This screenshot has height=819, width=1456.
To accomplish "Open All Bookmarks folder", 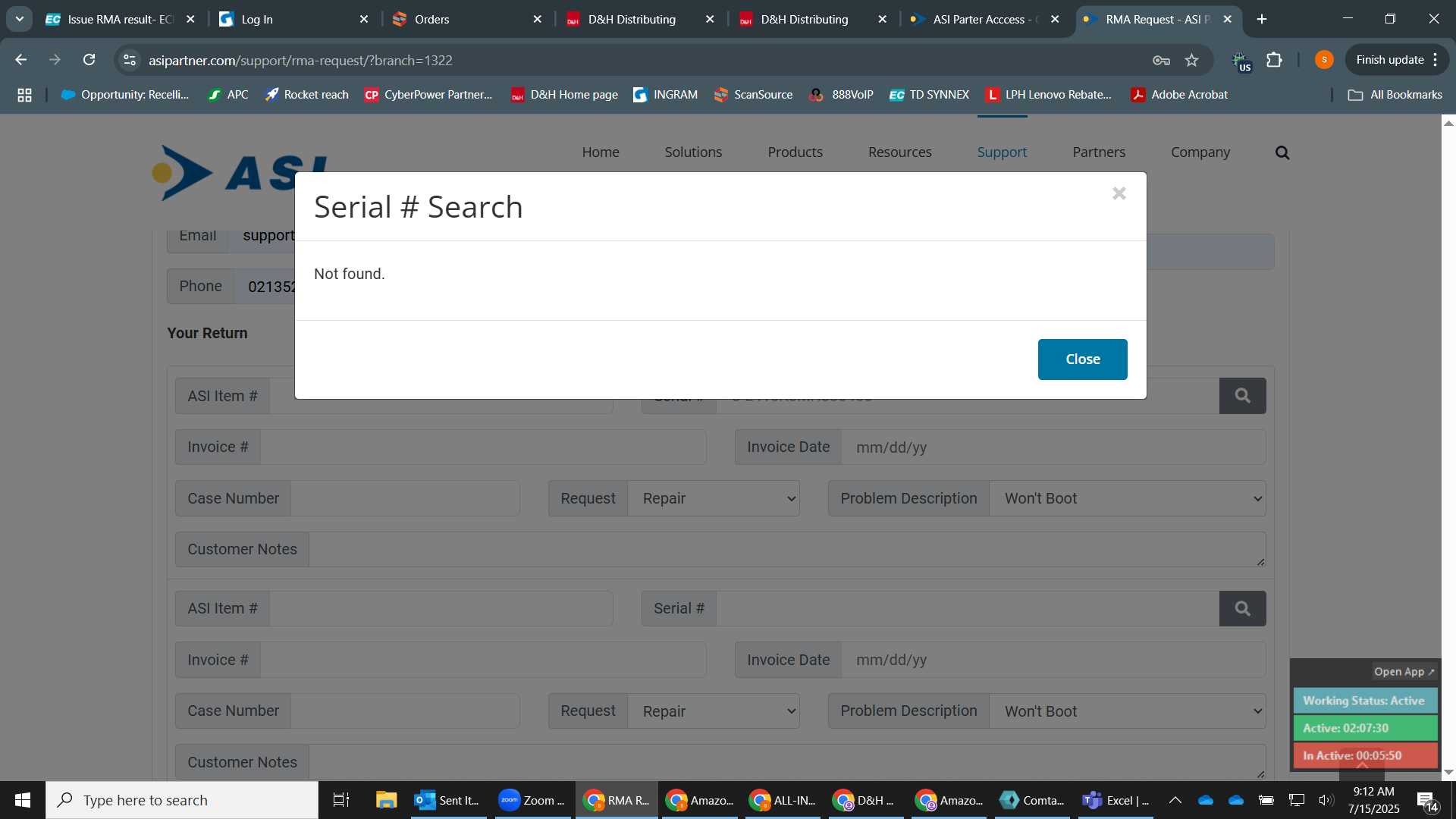I will [x=1395, y=95].
